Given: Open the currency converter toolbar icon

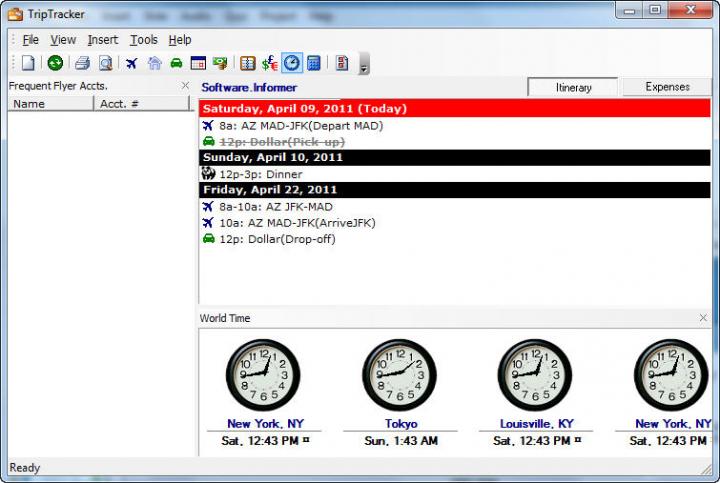Looking at the screenshot, I should pos(270,63).
